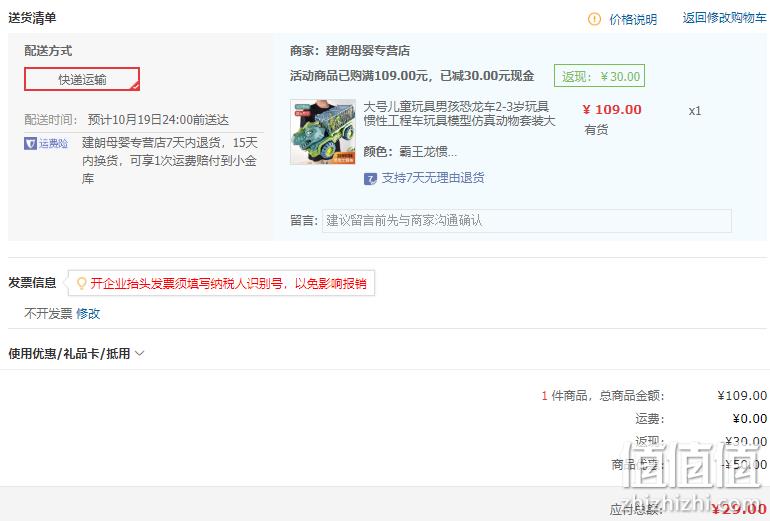Expand the 使用优惠/礼品卡/抵用 section heading

(x=69, y=354)
